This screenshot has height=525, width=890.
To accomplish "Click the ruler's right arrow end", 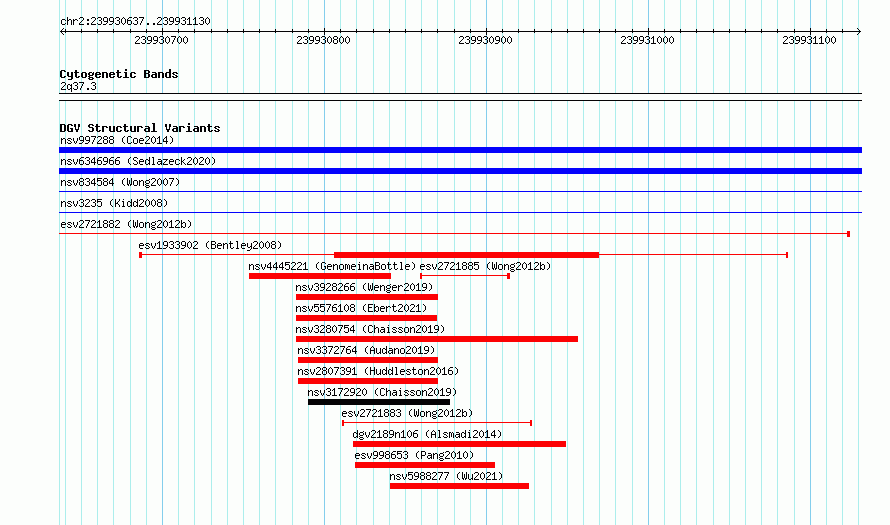I will pos(858,31).
